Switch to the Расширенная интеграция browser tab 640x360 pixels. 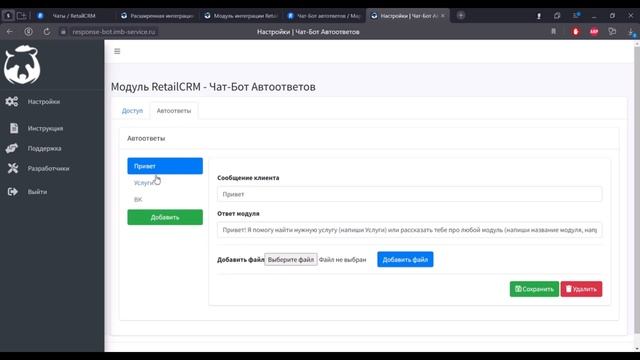tap(157, 16)
